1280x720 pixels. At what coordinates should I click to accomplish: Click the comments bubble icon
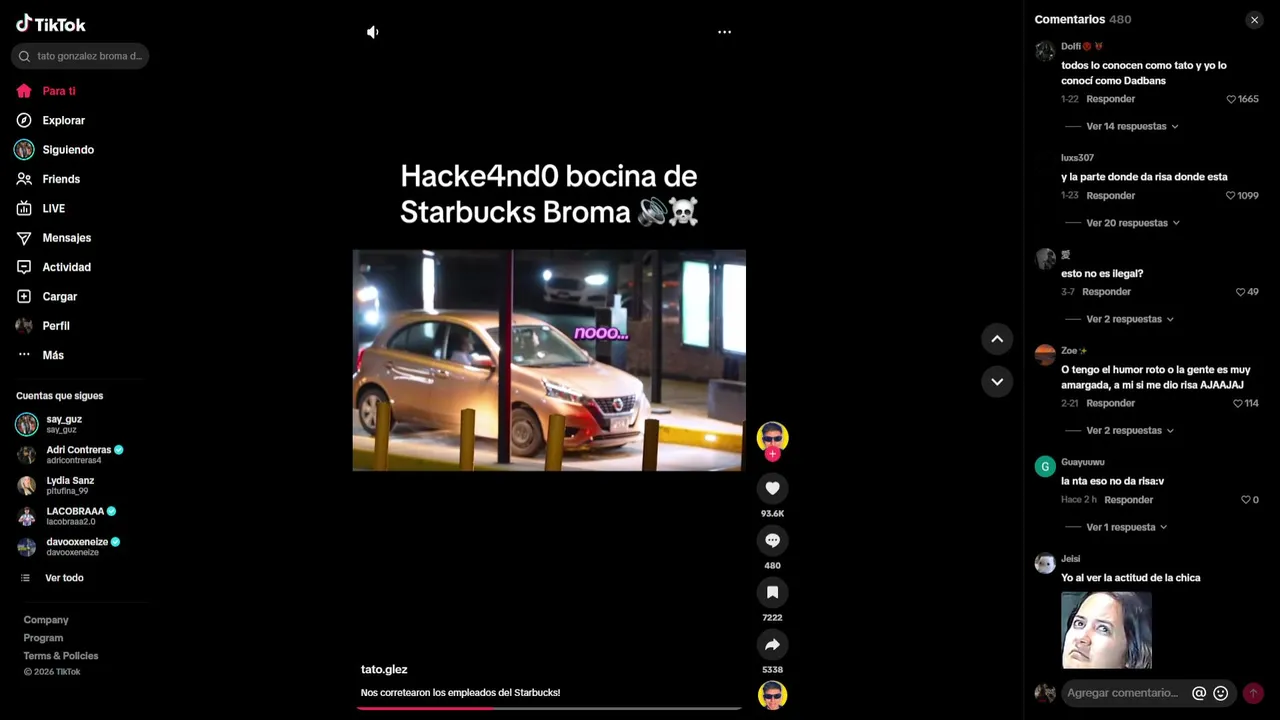point(772,540)
